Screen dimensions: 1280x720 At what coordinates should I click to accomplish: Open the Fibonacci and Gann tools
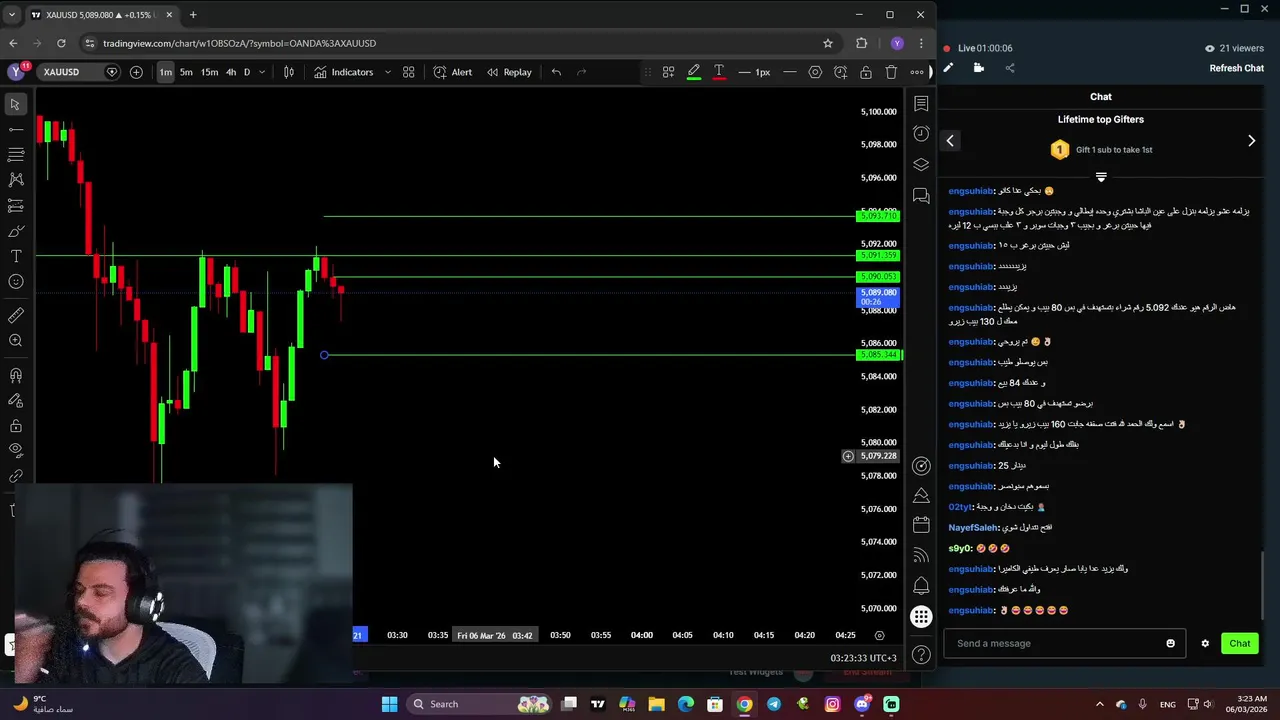[15, 154]
